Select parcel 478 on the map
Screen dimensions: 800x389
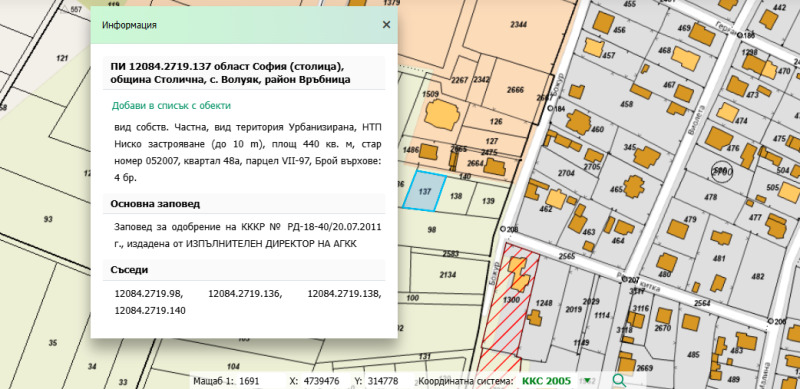pos(710,197)
